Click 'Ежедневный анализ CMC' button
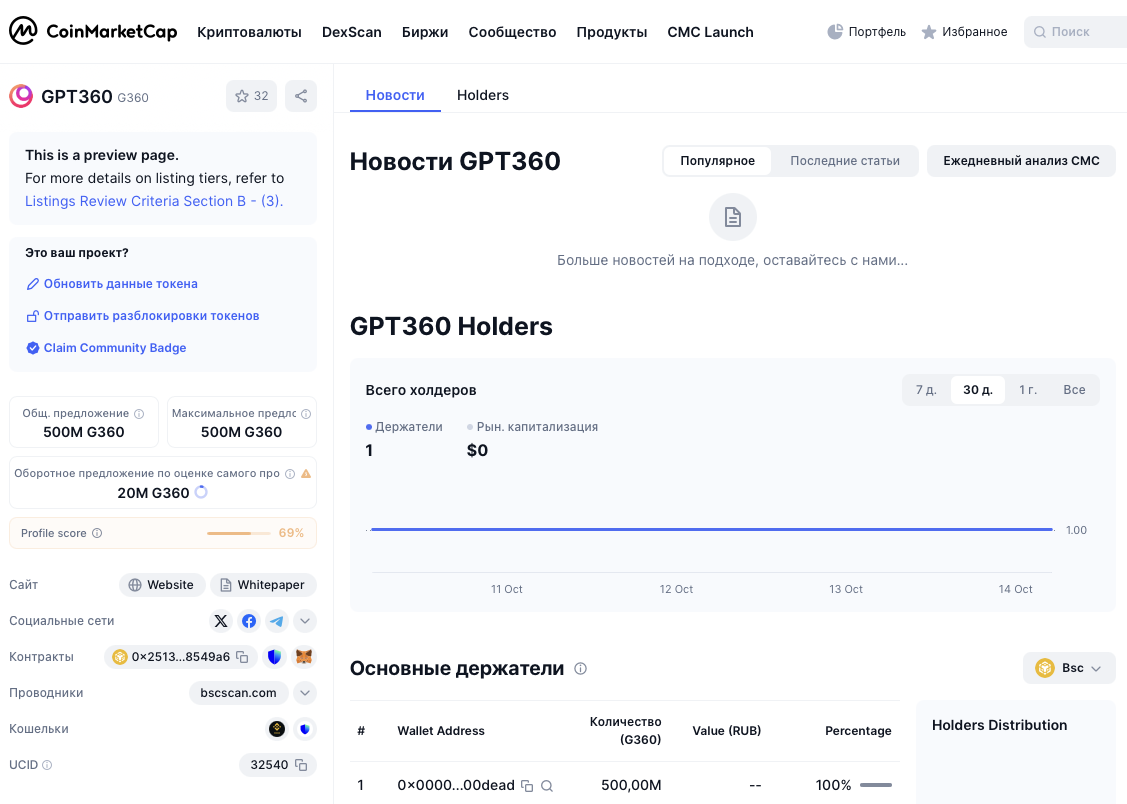This screenshot has width=1127, height=804. [x=1021, y=161]
